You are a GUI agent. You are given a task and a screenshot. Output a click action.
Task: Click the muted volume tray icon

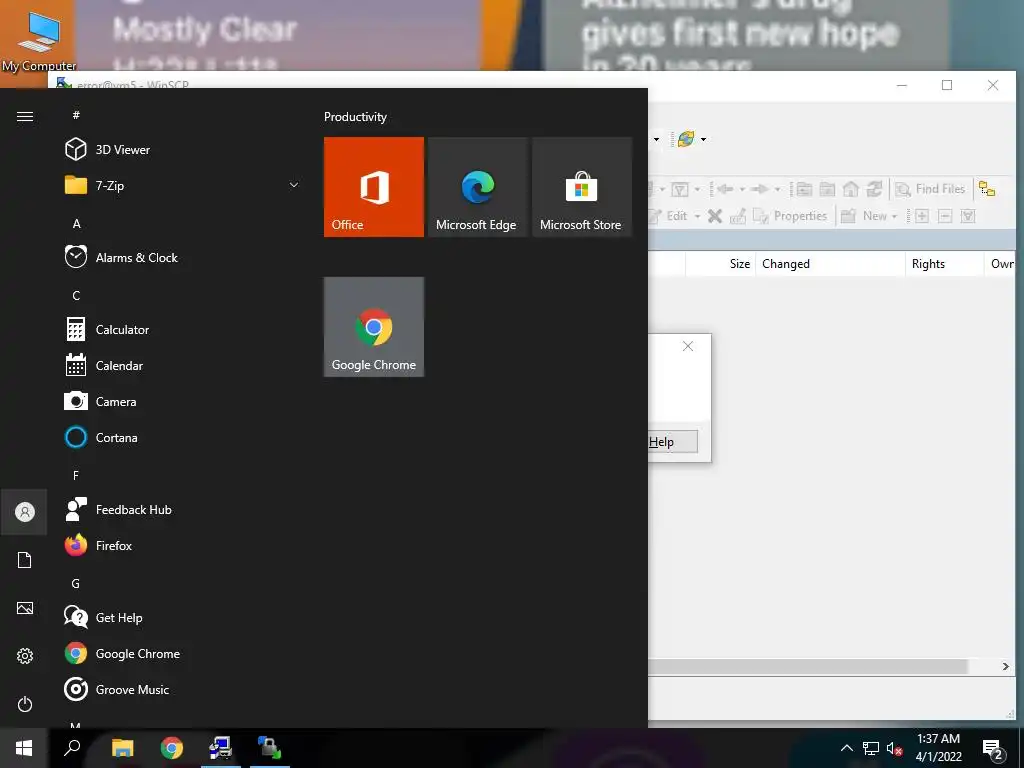[894, 748]
